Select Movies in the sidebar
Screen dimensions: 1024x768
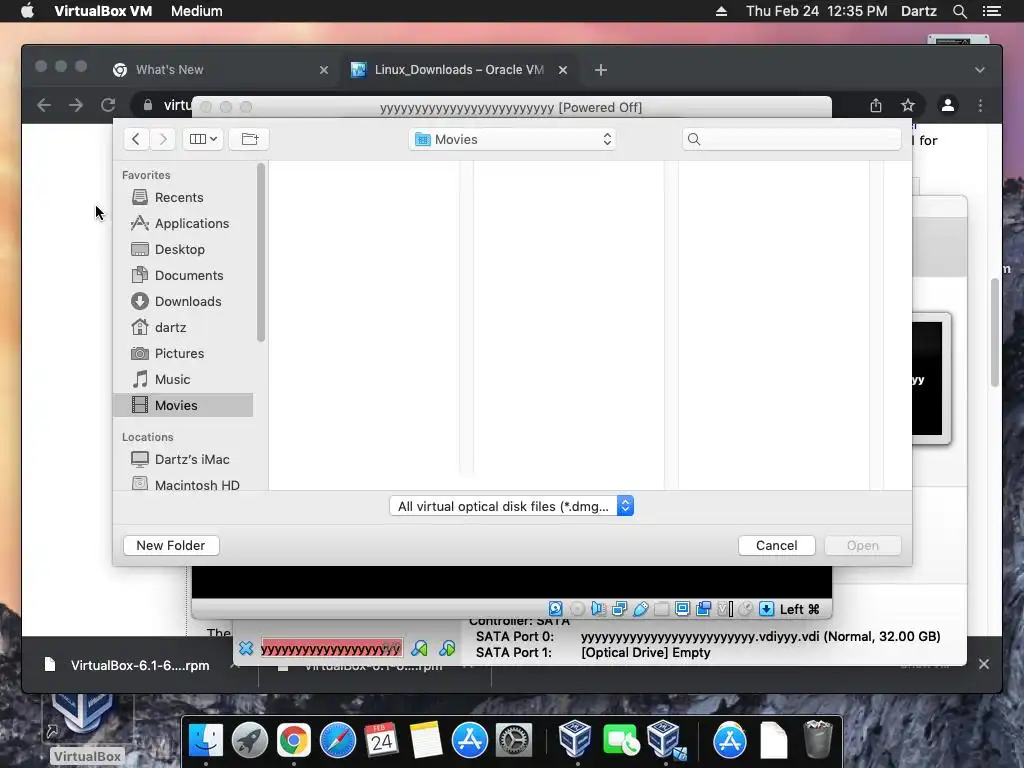coord(183,405)
